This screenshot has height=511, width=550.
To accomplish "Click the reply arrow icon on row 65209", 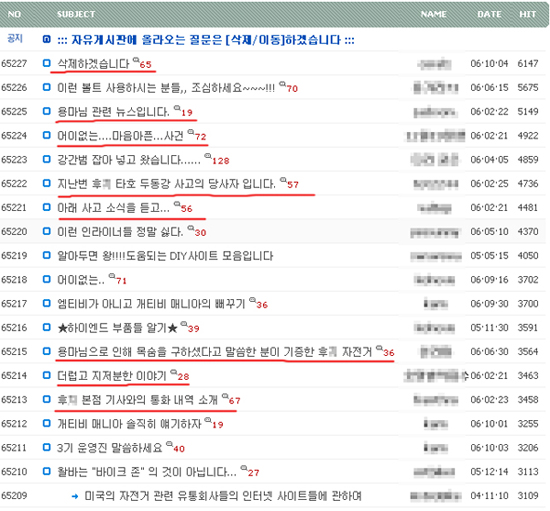I will pyautogui.click(x=74, y=496).
